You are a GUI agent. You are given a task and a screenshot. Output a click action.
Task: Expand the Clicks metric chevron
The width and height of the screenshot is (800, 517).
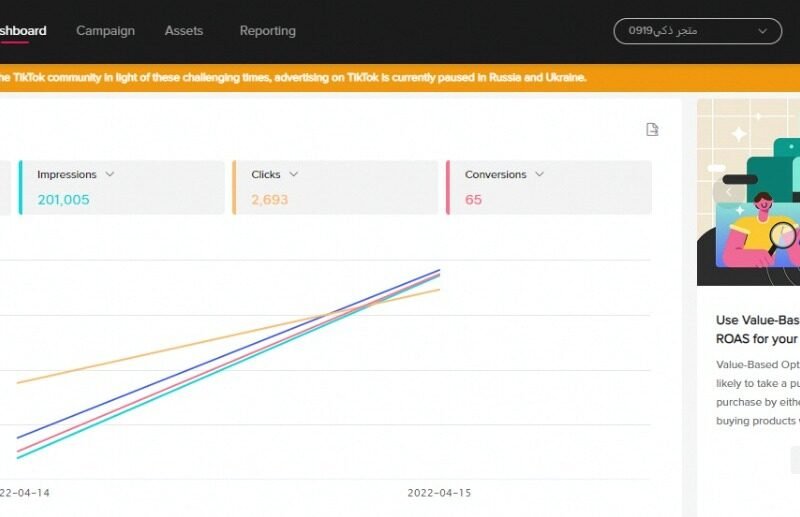293,174
